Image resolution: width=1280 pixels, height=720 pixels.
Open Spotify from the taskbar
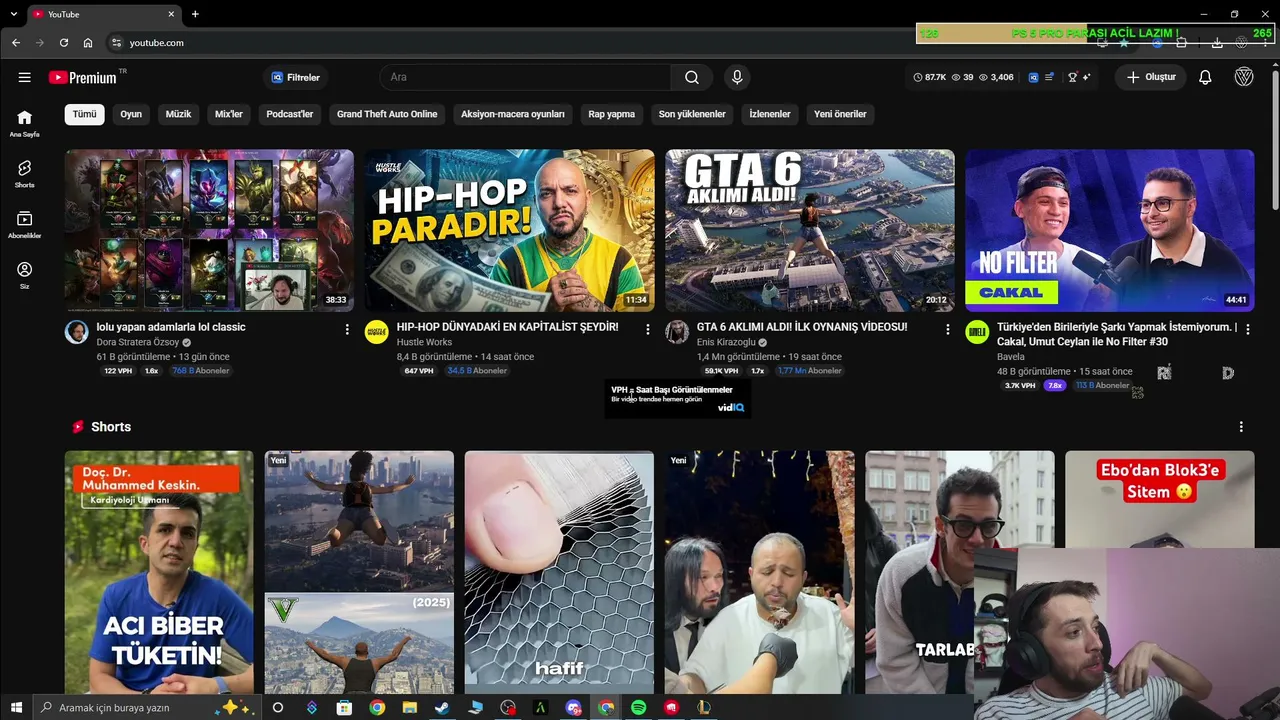tap(638, 707)
